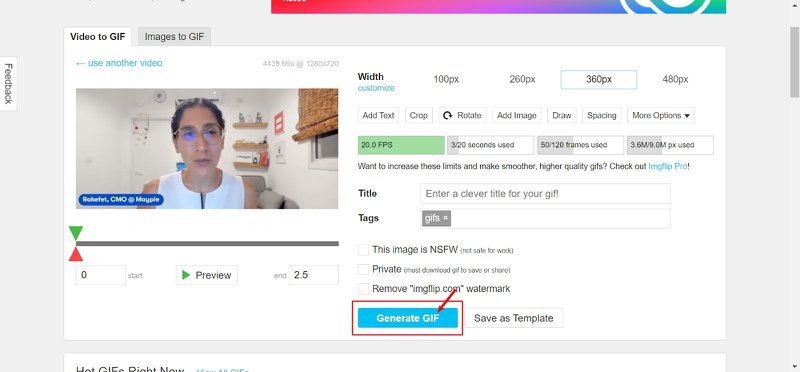This screenshot has height=372, width=800.
Task: Click the 20.0 FPS usage bar
Action: (402, 145)
